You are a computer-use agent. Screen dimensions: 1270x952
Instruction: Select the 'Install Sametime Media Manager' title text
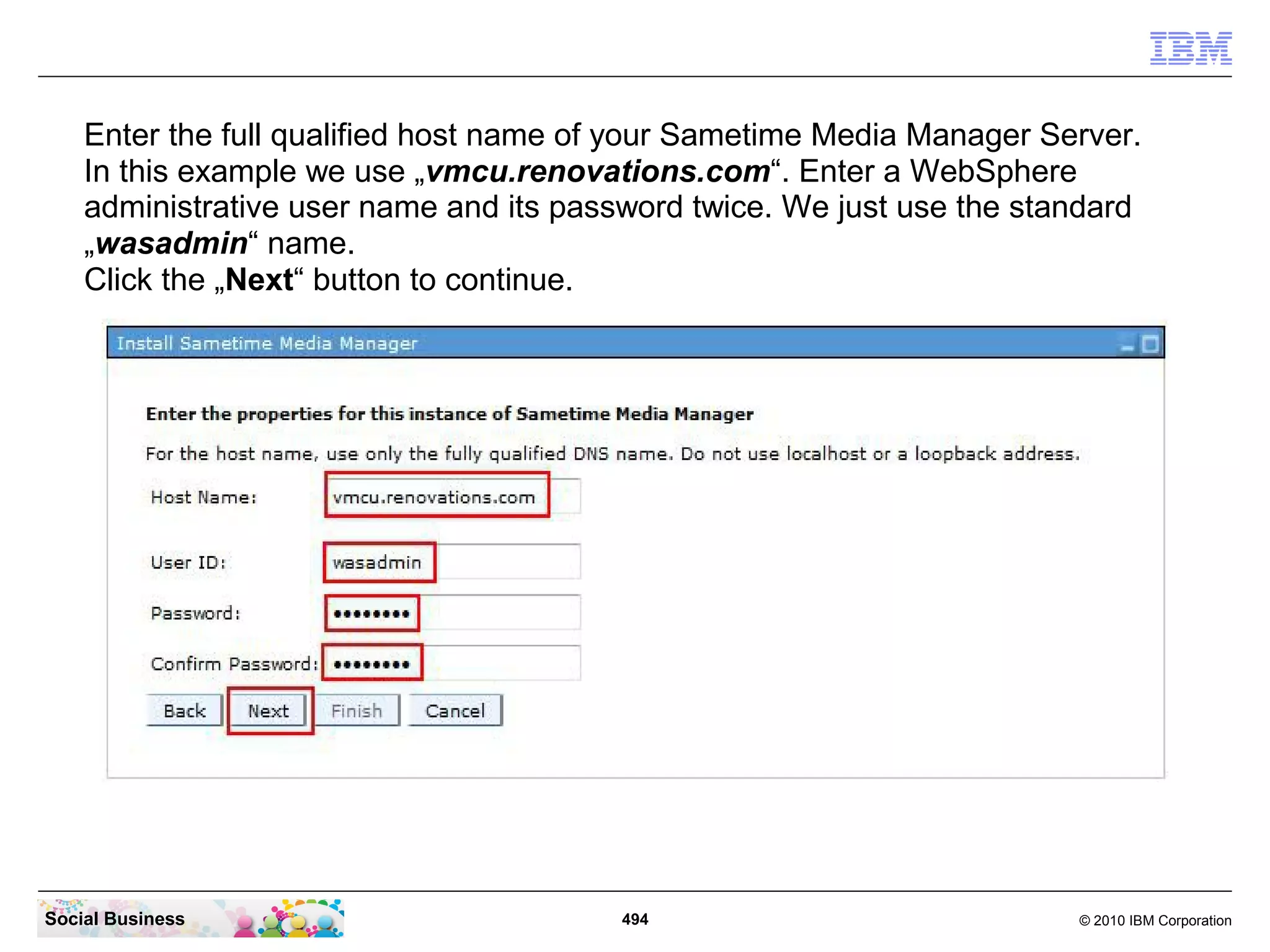[x=267, y=343]
